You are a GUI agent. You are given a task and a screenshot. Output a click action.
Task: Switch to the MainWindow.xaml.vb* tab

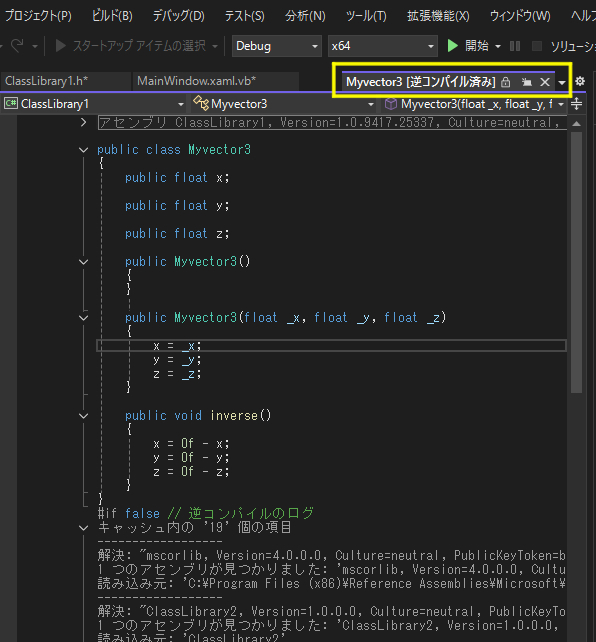coord(216,81)
